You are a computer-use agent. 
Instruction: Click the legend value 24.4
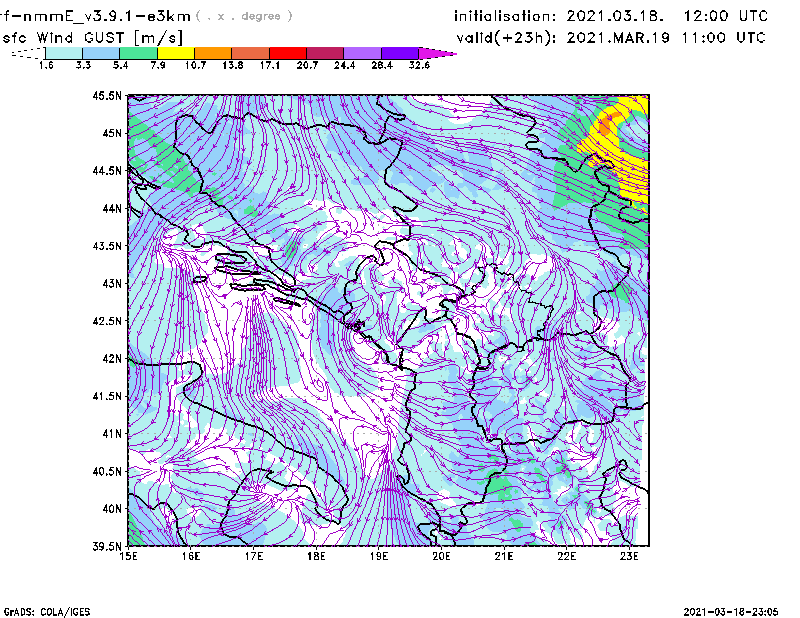[x=344, y=65]
